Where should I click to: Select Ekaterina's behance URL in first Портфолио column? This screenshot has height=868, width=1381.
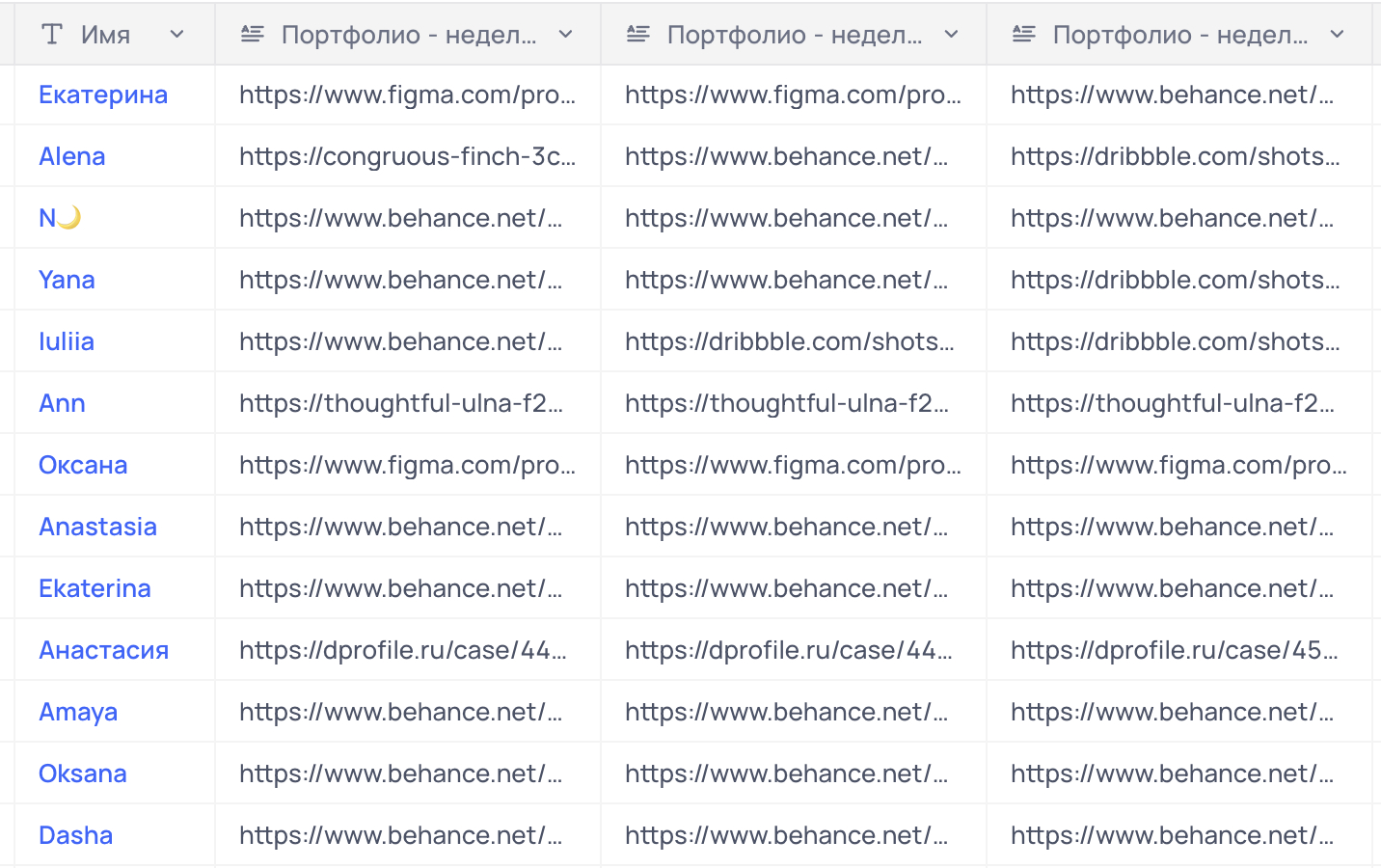pos(408,588)
